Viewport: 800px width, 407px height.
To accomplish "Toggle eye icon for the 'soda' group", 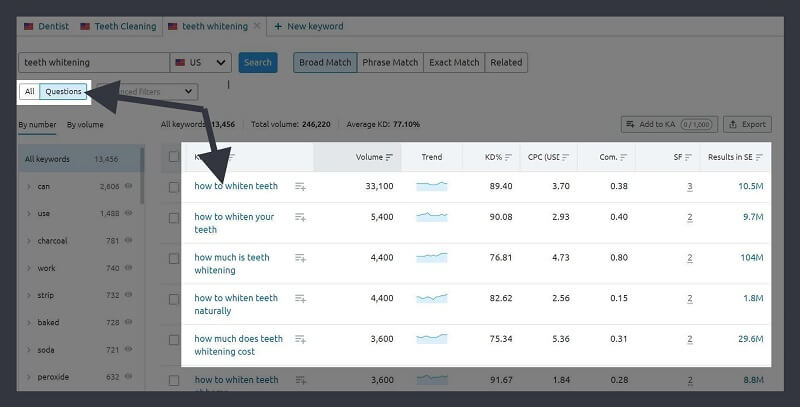I will click(x=129, y=349).
